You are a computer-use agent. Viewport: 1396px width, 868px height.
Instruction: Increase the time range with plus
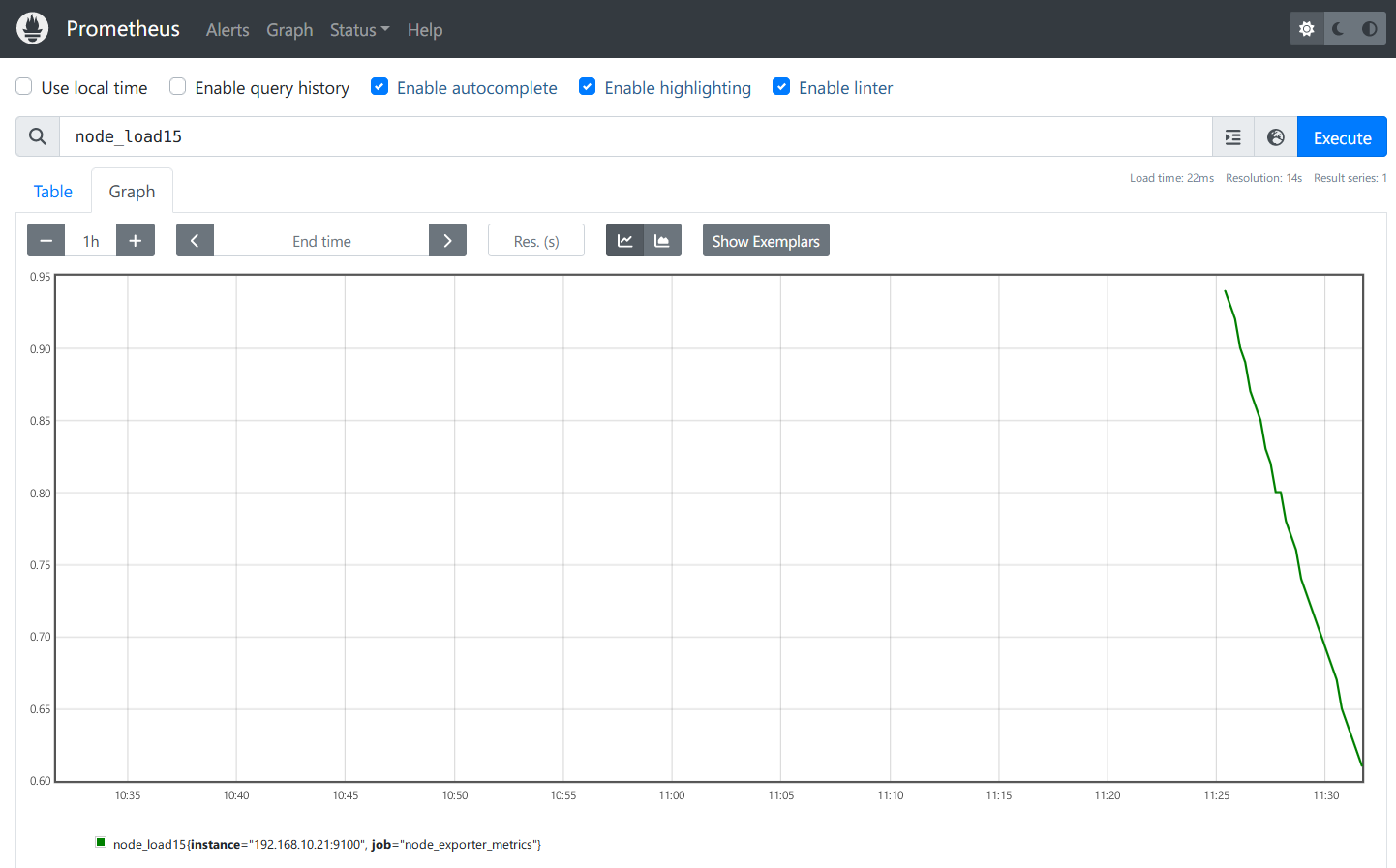click(136, 241)
